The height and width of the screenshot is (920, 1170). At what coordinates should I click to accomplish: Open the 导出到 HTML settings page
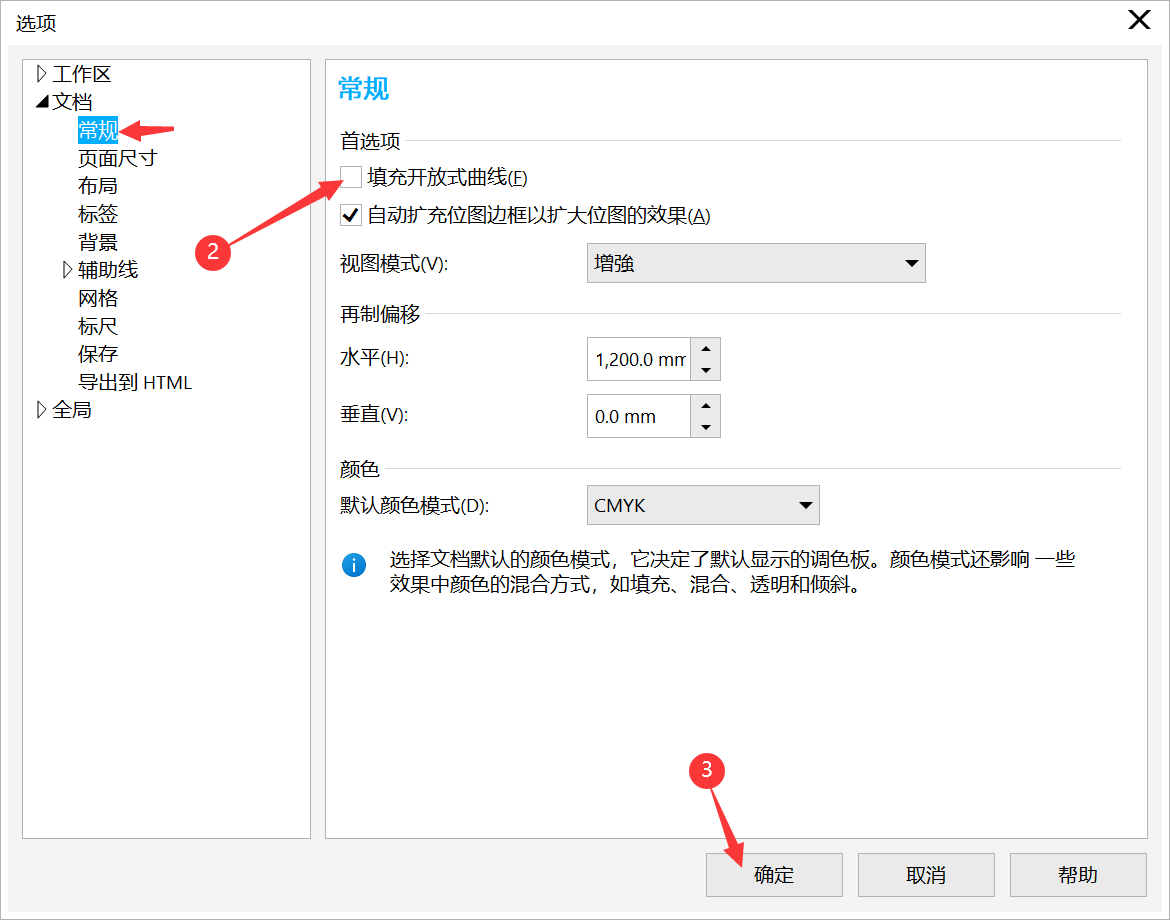136,381
